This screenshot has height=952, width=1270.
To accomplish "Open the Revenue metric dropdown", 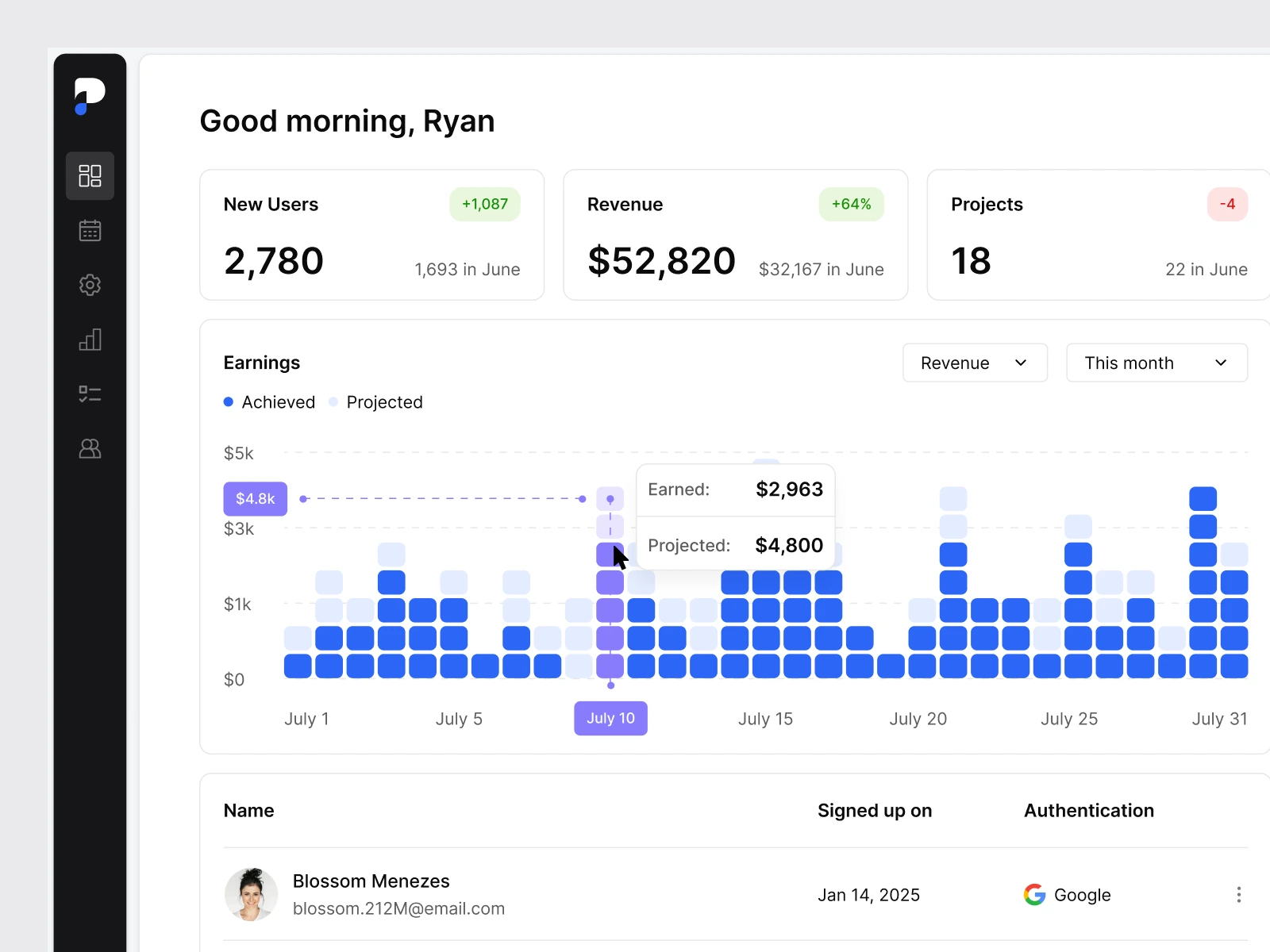I will coord(975,363).
